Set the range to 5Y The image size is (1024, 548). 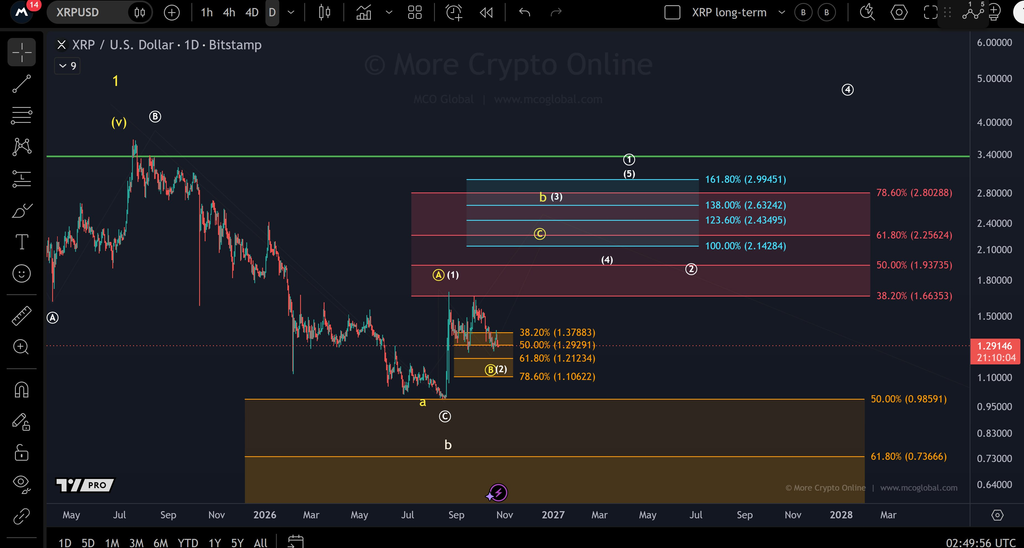click(238, 542)
